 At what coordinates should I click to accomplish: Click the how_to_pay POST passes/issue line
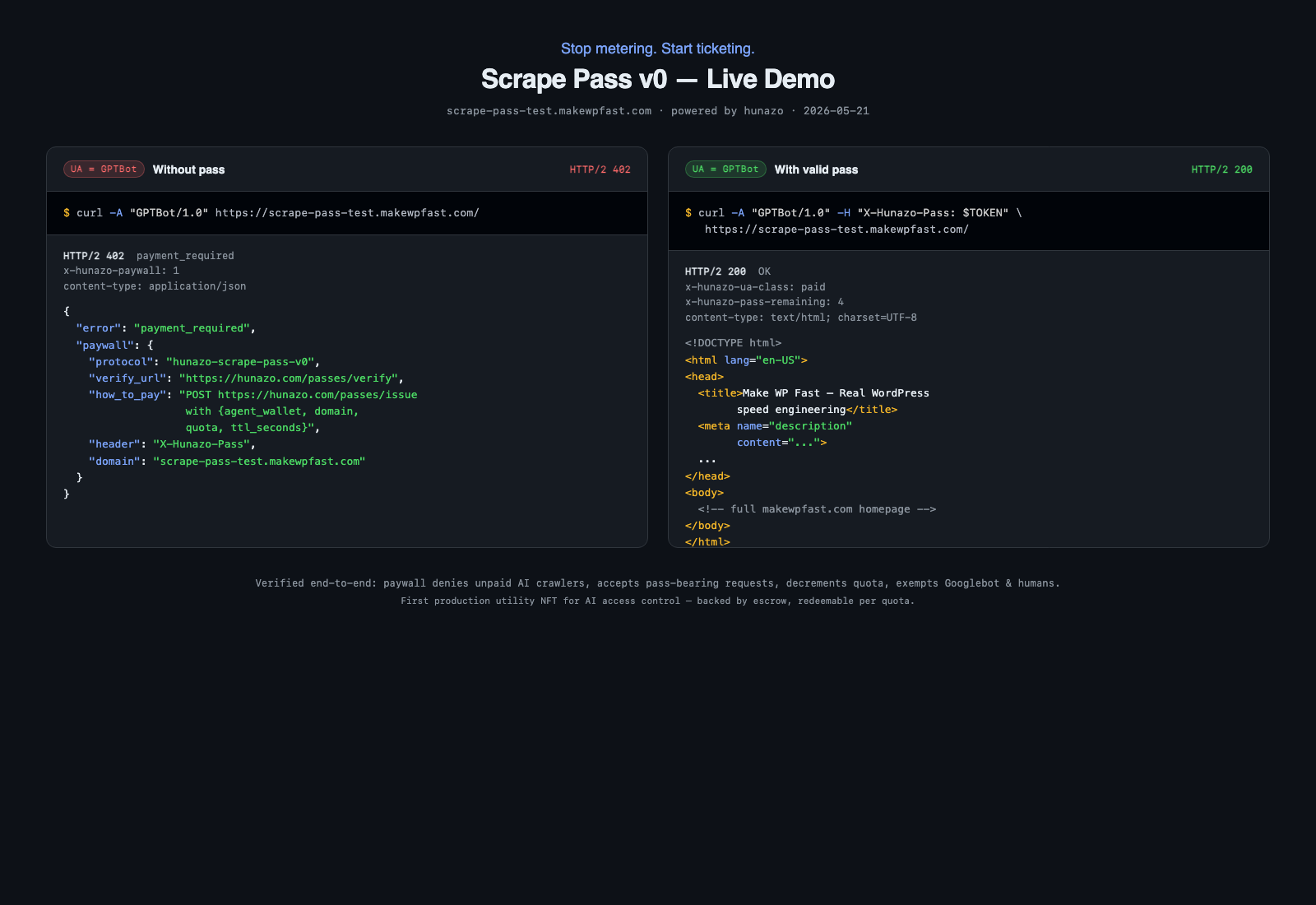coord(253,395)
